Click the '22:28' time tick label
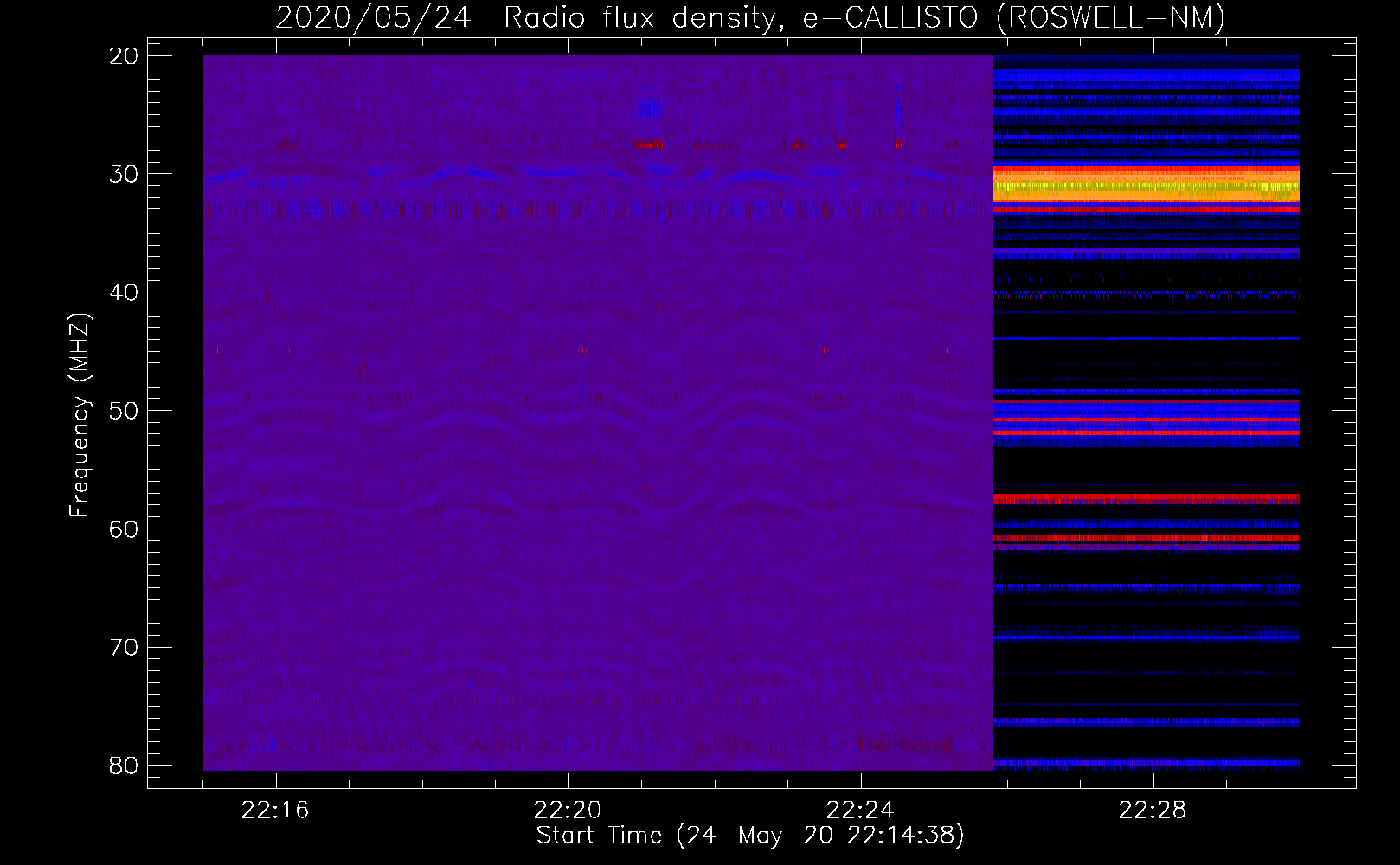This screenshot has height=865, width=1400. point(1153,811)
